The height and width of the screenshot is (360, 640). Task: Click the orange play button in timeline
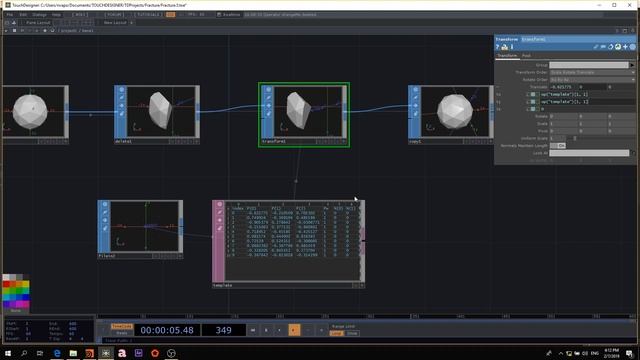pos(294,330)
